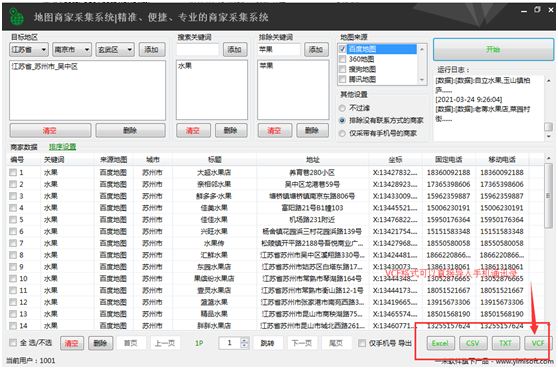
Task: Check row 2 亲相邻水果 checkbox
Action: (x=13, y=184)
